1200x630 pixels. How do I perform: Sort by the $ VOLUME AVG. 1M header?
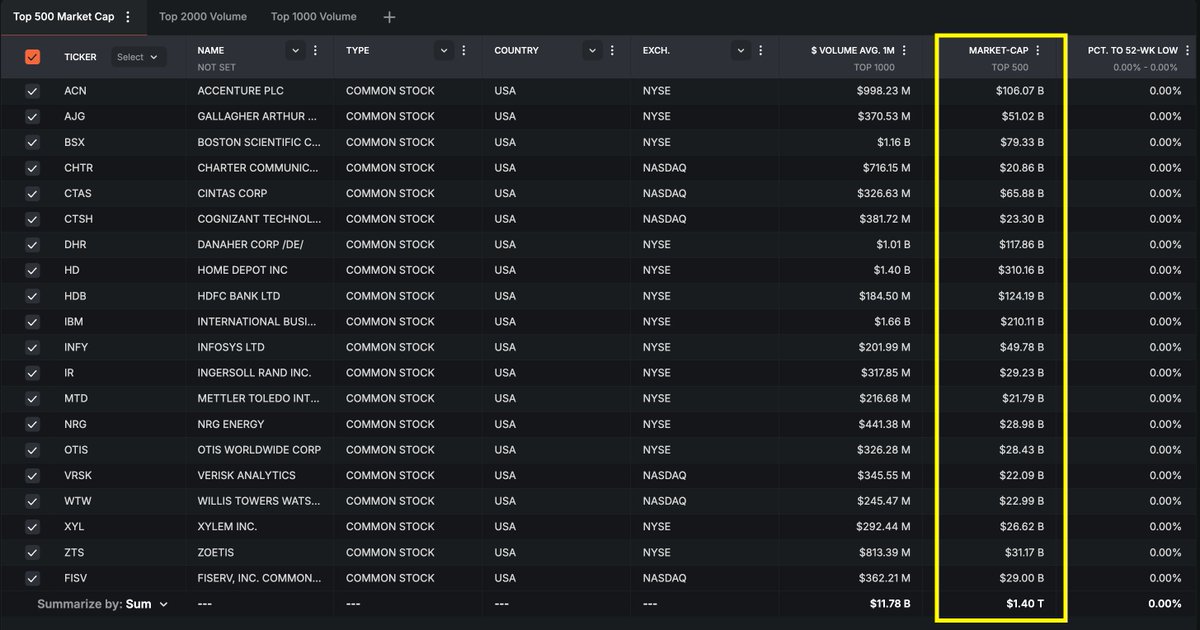click(x=853, y=50)
